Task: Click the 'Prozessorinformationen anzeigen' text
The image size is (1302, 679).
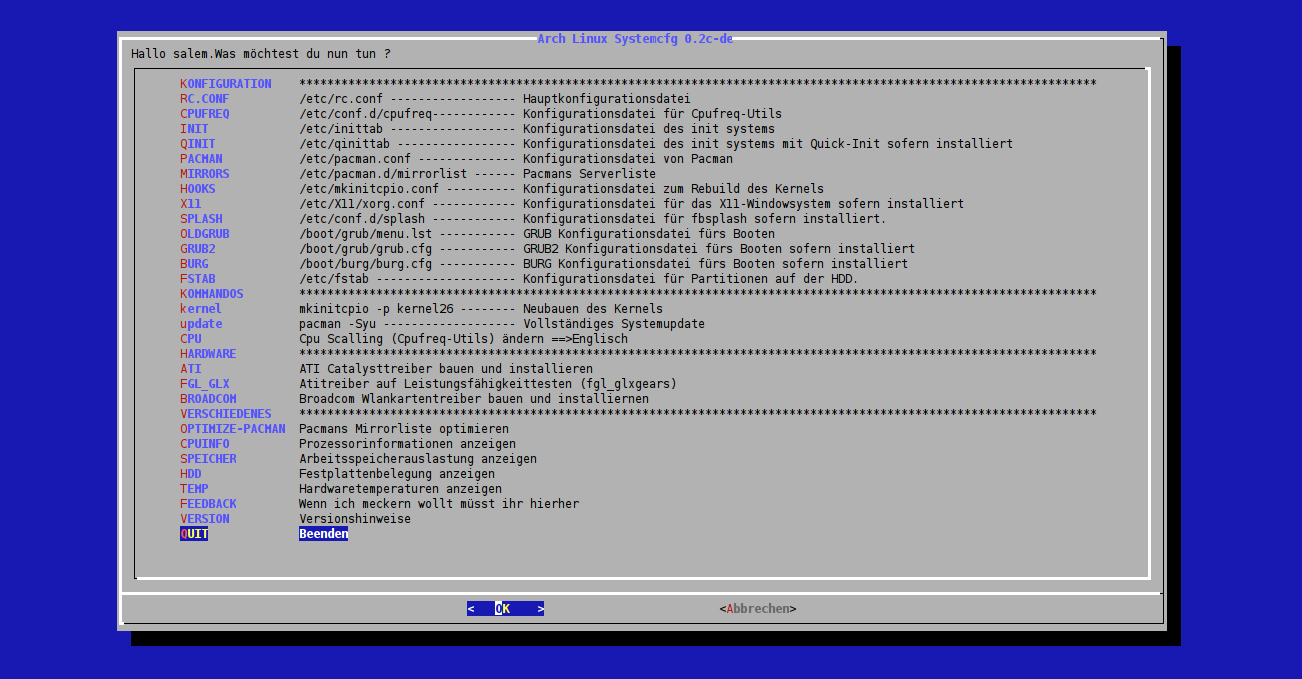Action: click(407, 444)
